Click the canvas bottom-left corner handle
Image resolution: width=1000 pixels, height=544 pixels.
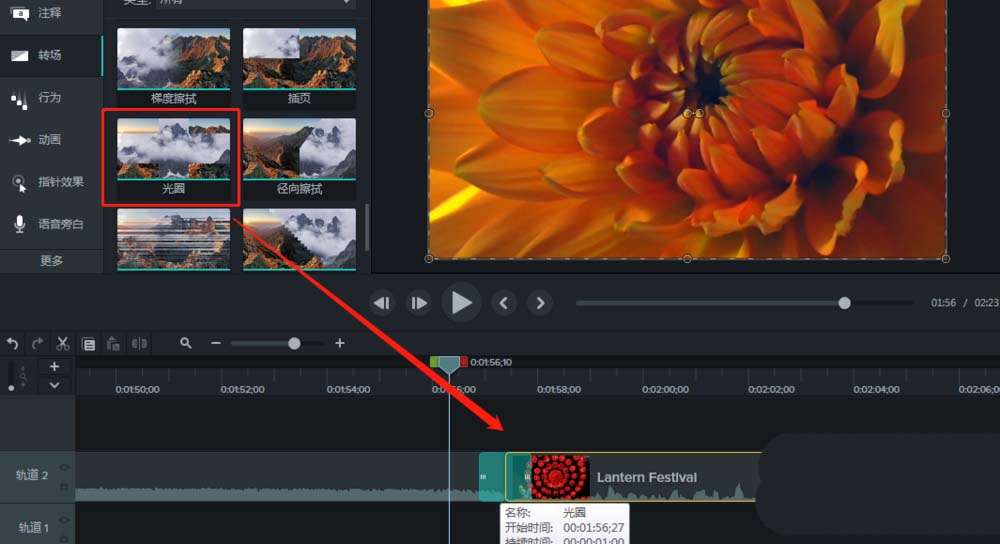(x=429, y=258)
